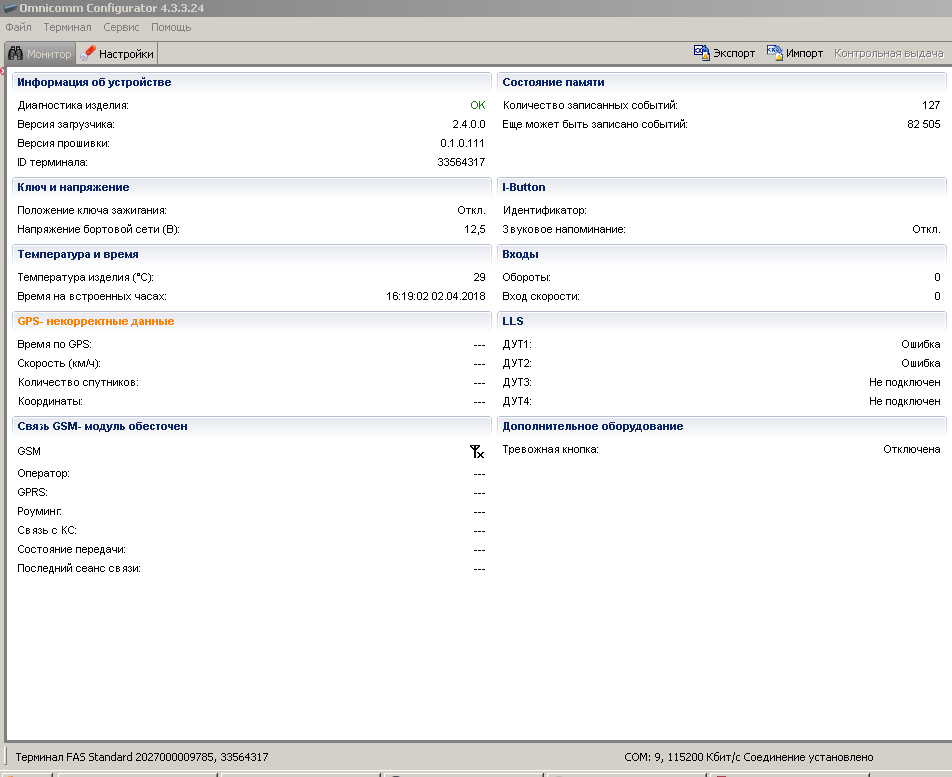Open the Файл menu

tap(18, 27)
